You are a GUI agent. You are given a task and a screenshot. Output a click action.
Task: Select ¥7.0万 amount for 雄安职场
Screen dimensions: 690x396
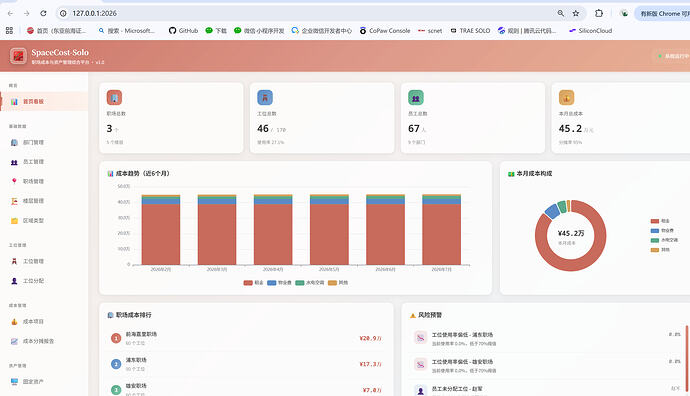(372, 390)
